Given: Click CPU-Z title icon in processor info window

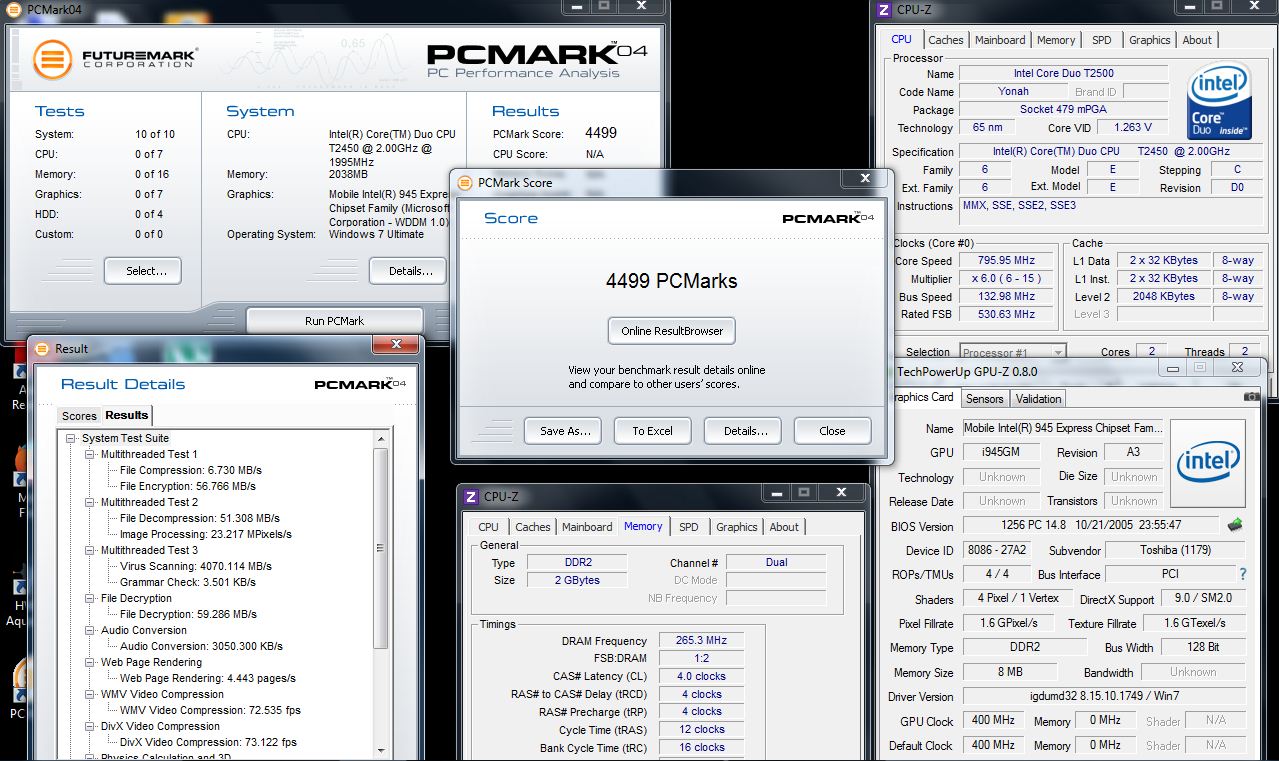Looking at the screenshot, I should 883,10.
